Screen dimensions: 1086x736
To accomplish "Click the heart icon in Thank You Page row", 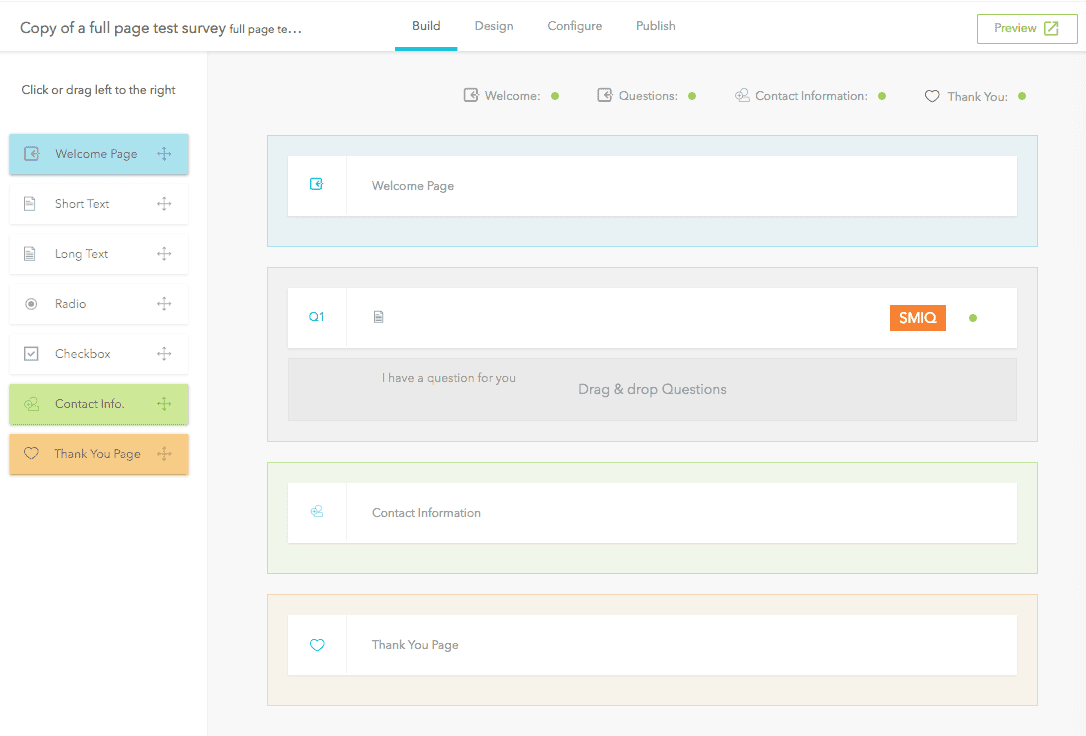I will click(x=317, y=645).
